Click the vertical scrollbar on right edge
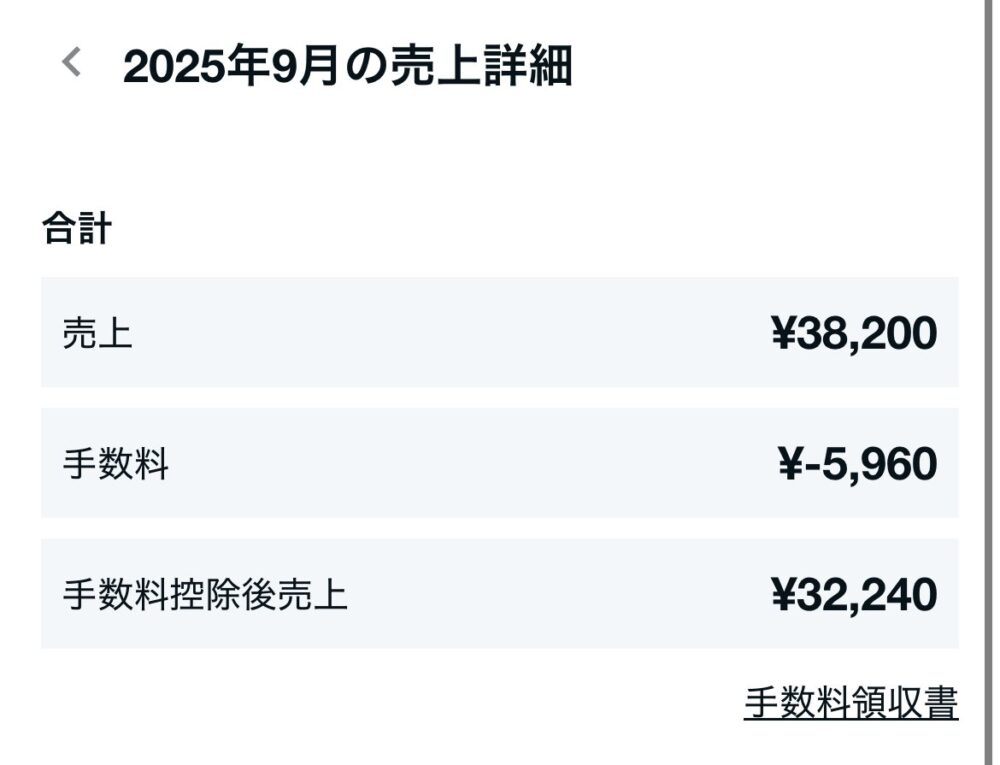Screen dimensions: 1000x765 point(987,380)
